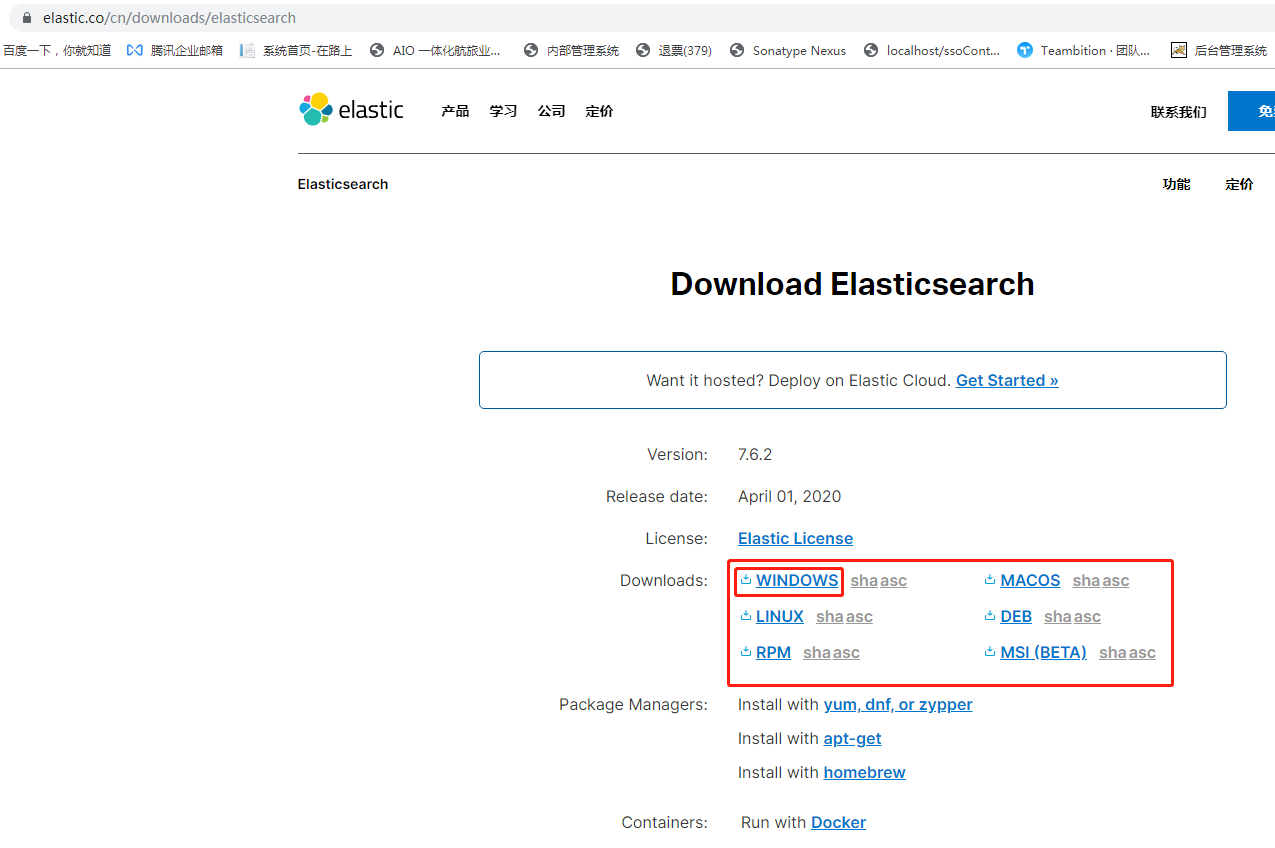Click the version number 7.6.2

tap(755, 454)
